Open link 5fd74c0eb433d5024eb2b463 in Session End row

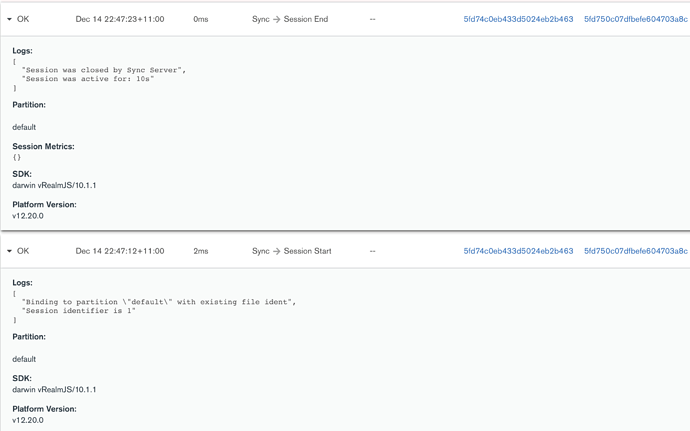point(518,19)
